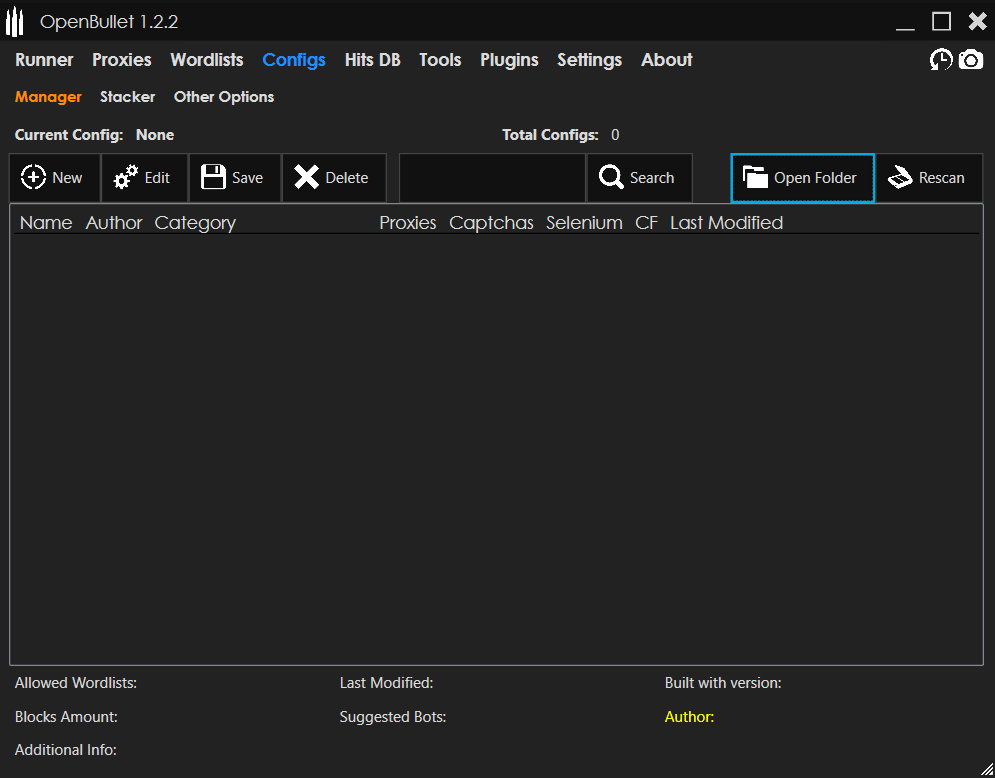The image size is (995, 778).
Task: Switch to the Tools tab
Action: (x=440, y=60)
